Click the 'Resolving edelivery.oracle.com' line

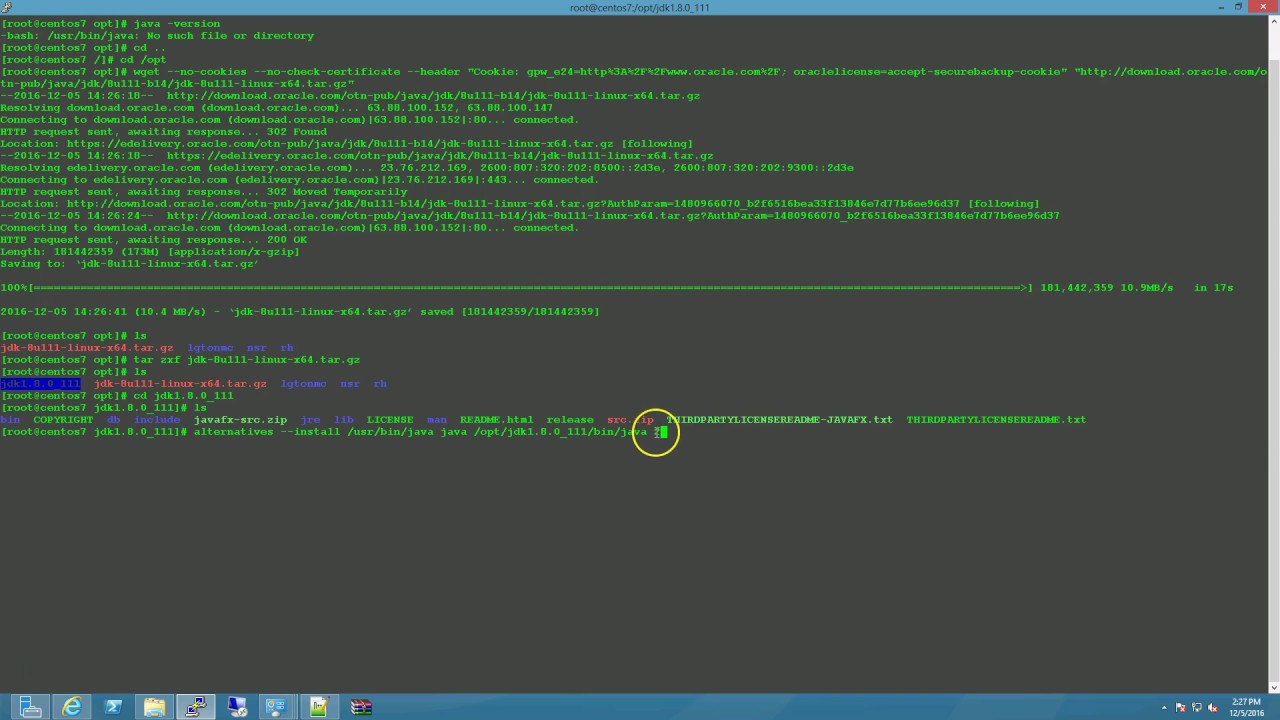point(427,168)
